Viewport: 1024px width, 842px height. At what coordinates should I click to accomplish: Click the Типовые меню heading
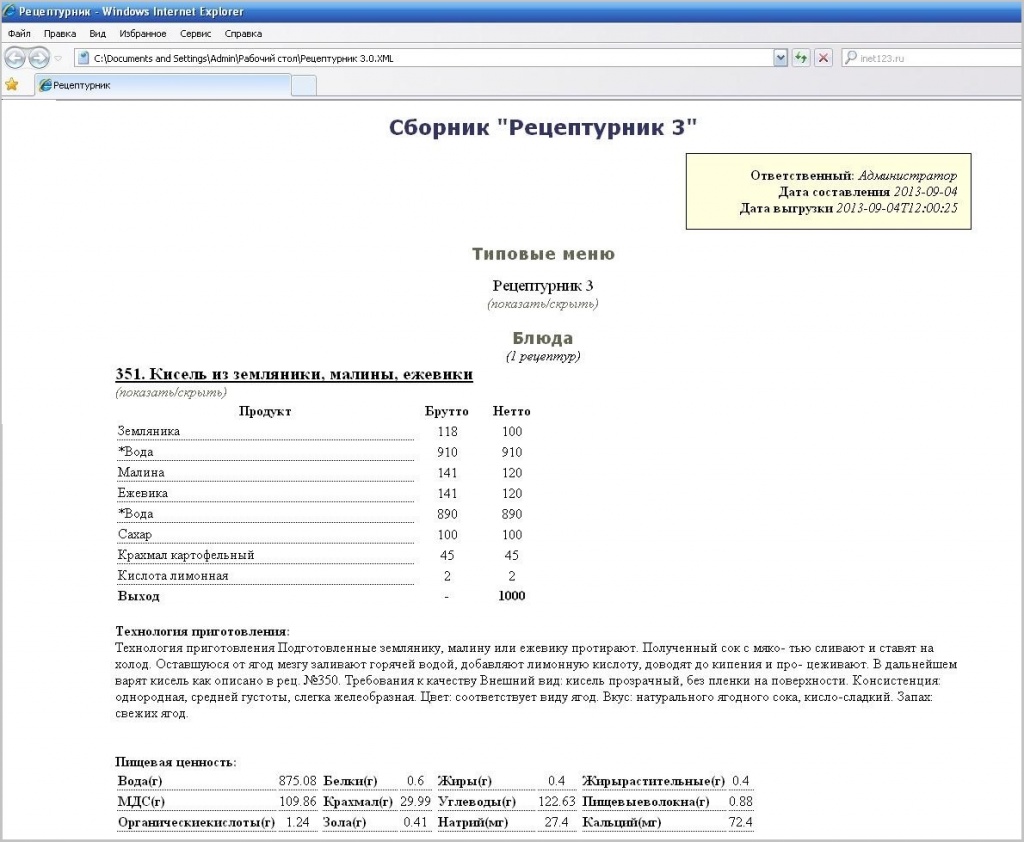(543, 254)
